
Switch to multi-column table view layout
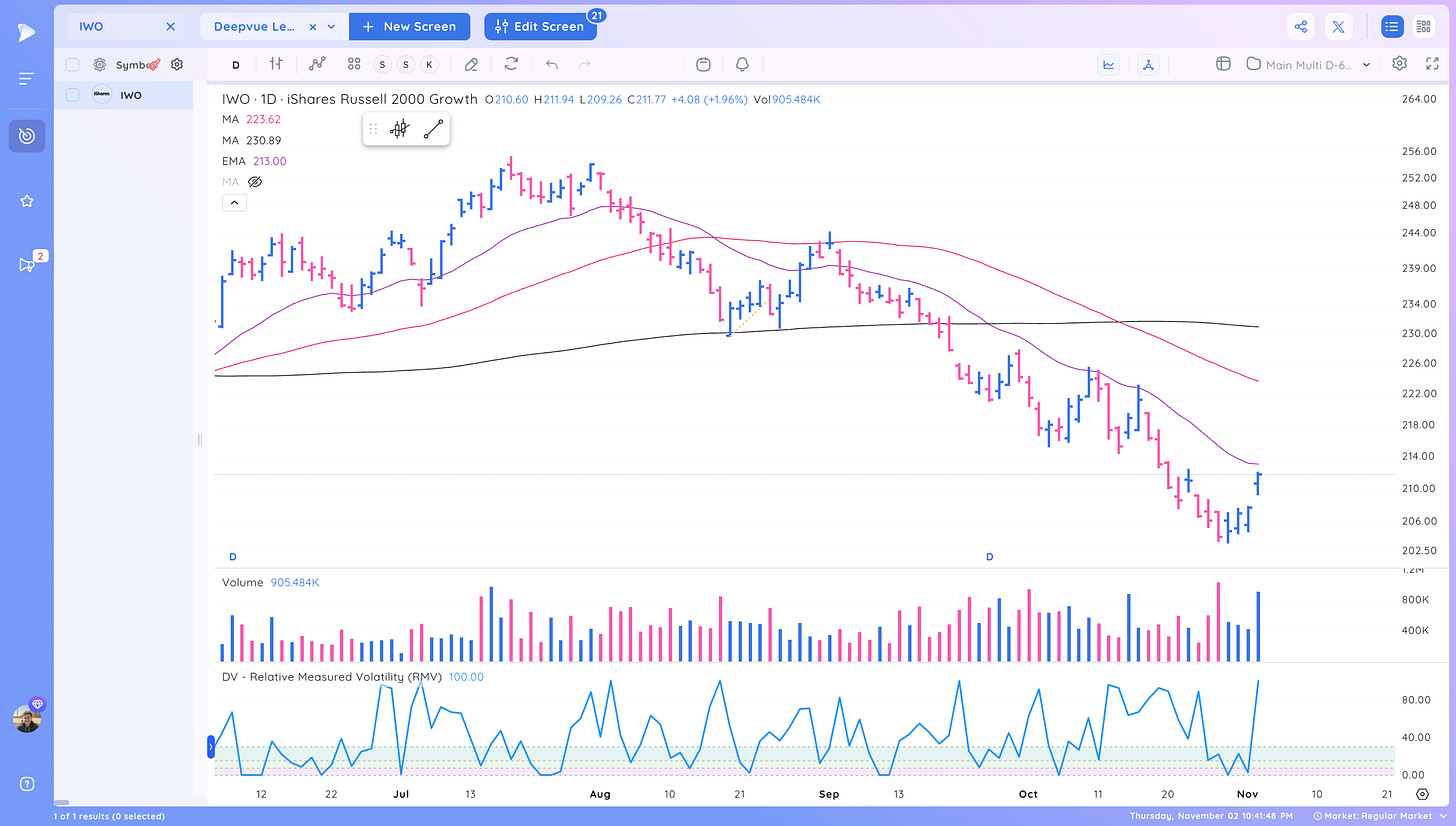pyautogui.click(x=1423, y=27)
